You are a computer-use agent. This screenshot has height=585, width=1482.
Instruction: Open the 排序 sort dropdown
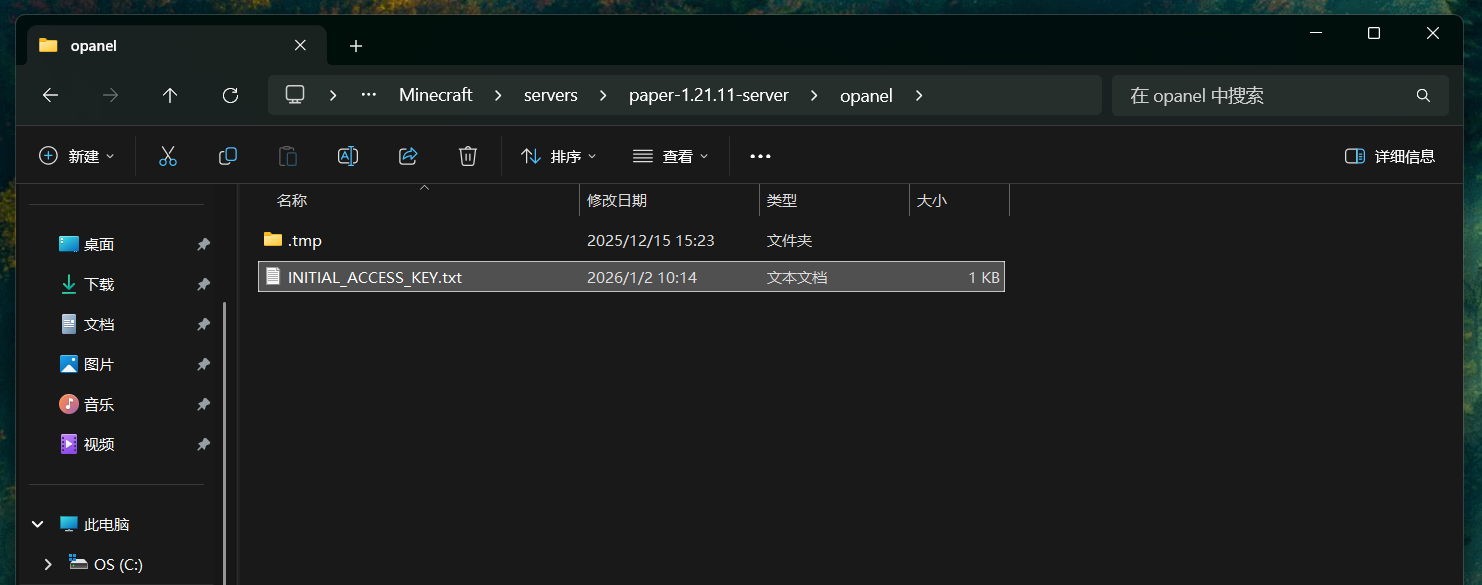559,156
